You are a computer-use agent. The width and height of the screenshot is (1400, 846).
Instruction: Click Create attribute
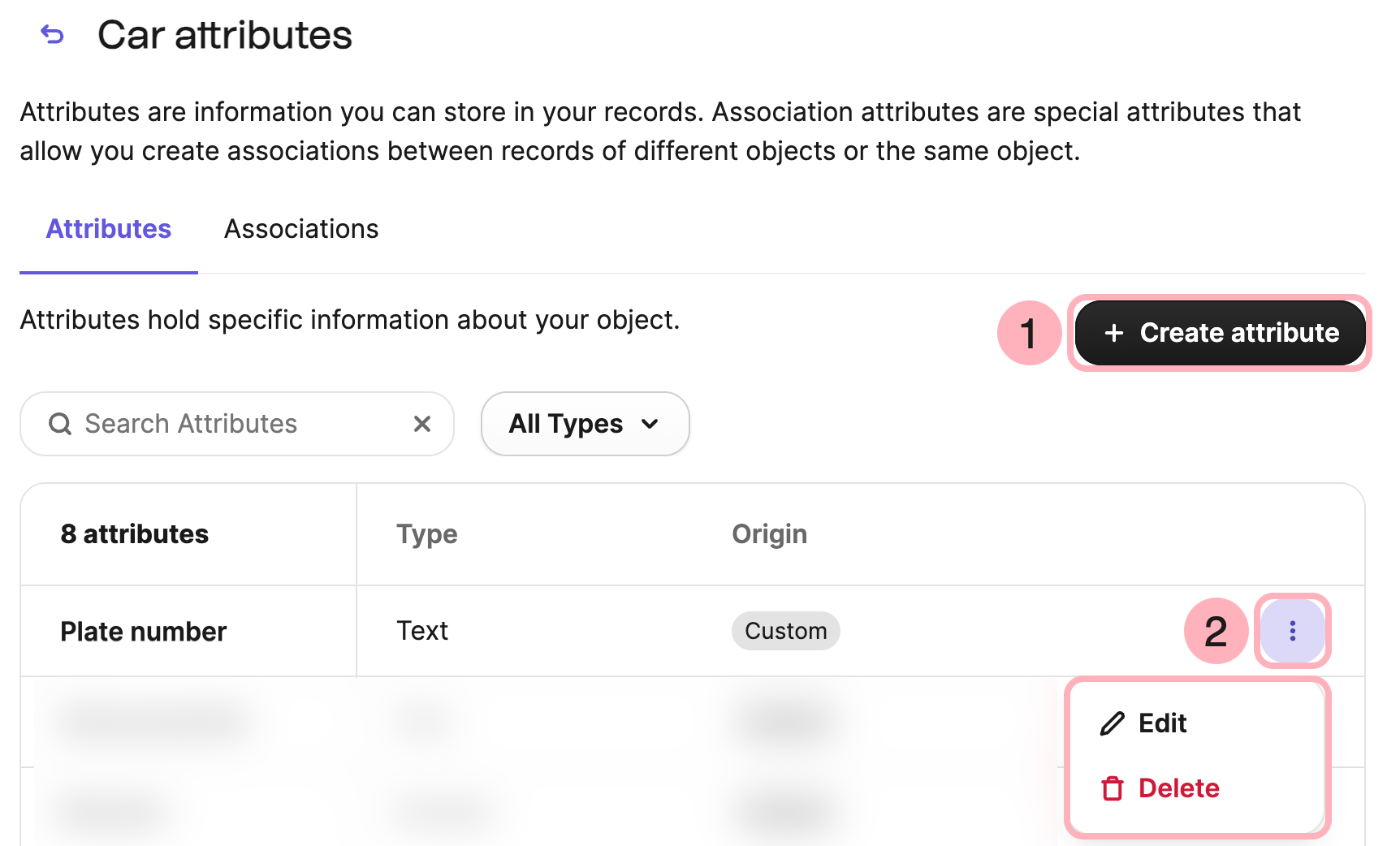point(1219,333)
